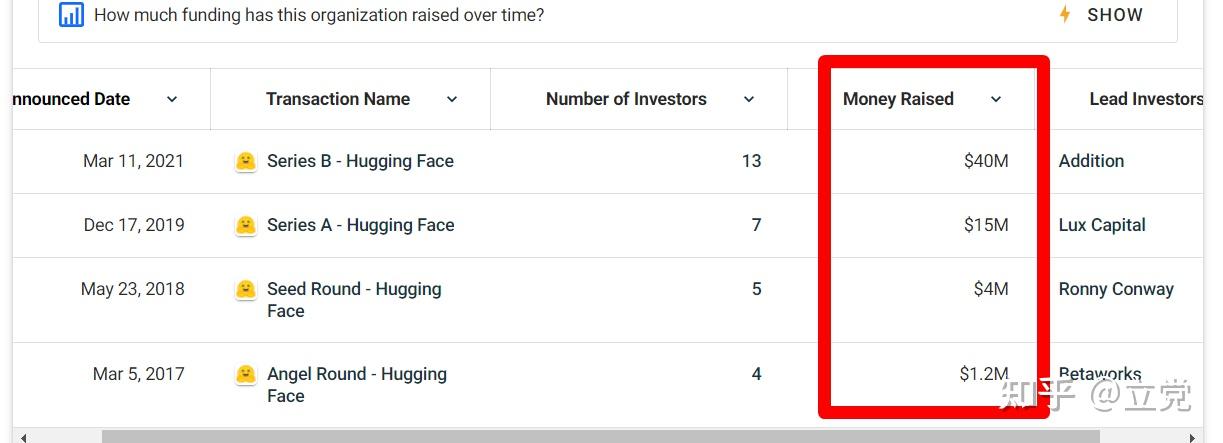Click the lightning bolt icon next to SHOW
Screen dimensions: 1223x443
coord(1065,15)
